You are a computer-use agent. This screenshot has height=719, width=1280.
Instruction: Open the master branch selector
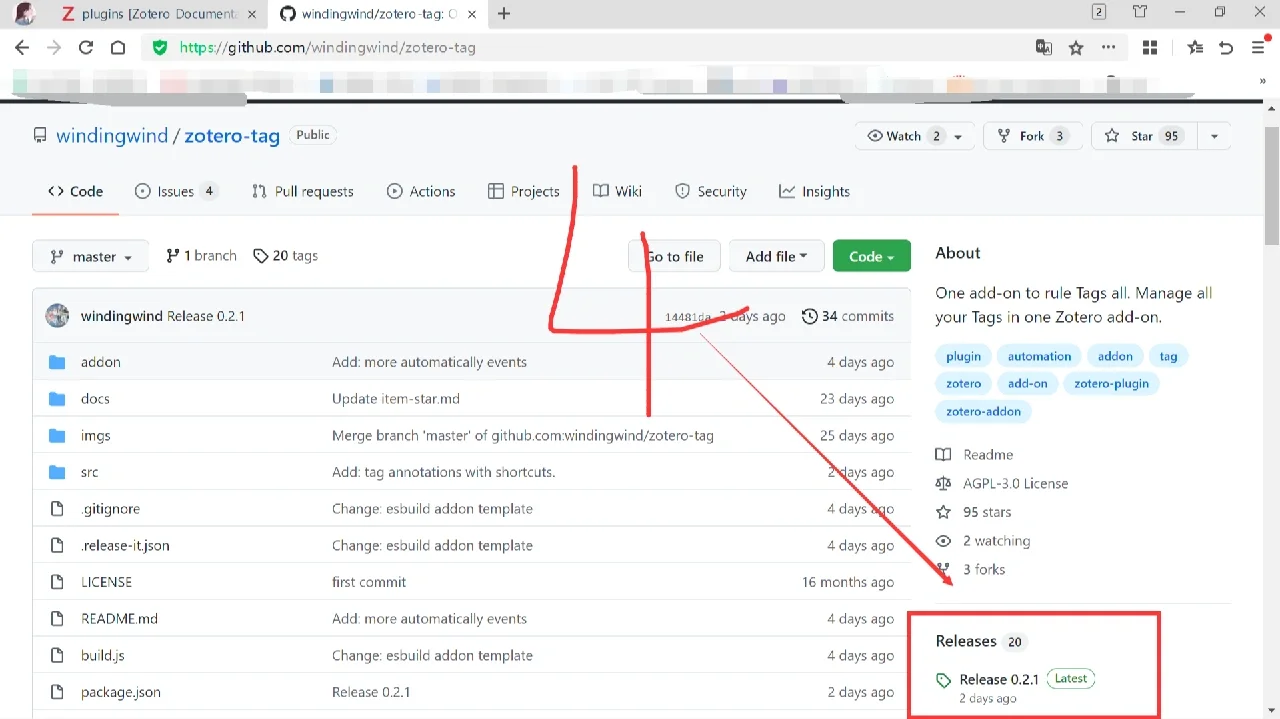[x=91, y=257]
